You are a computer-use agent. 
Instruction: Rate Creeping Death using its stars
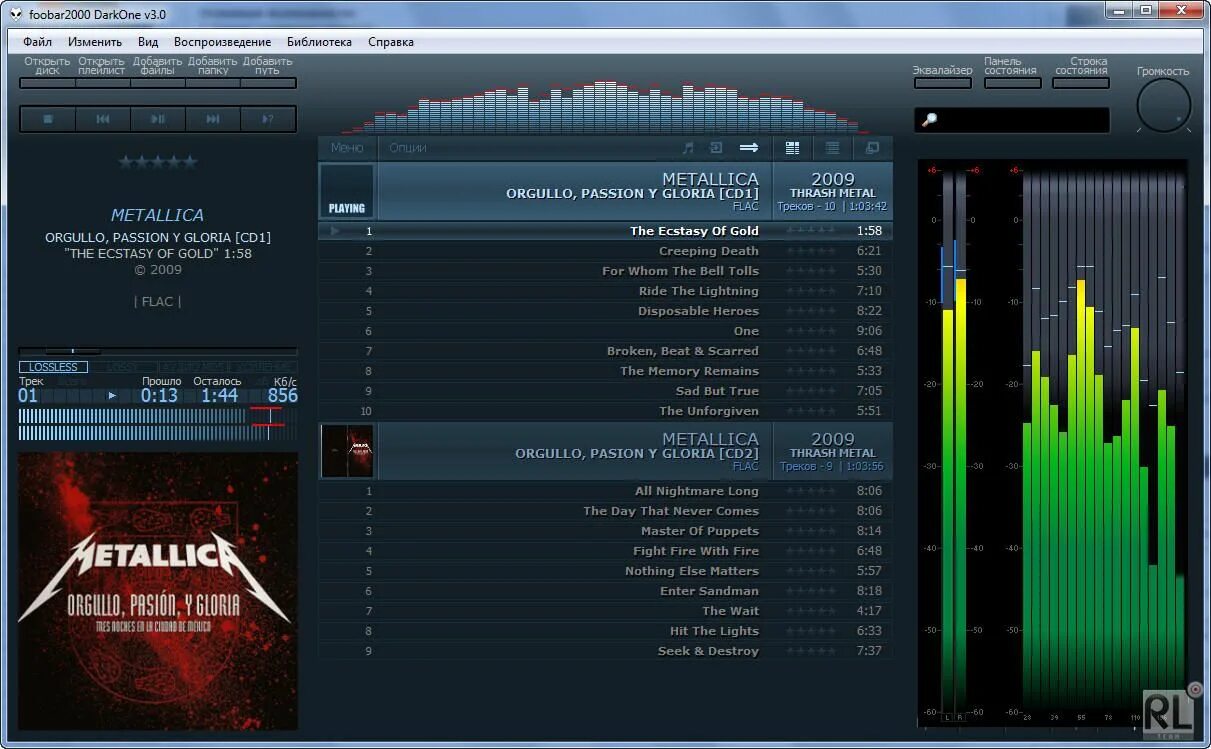point(811,251)
